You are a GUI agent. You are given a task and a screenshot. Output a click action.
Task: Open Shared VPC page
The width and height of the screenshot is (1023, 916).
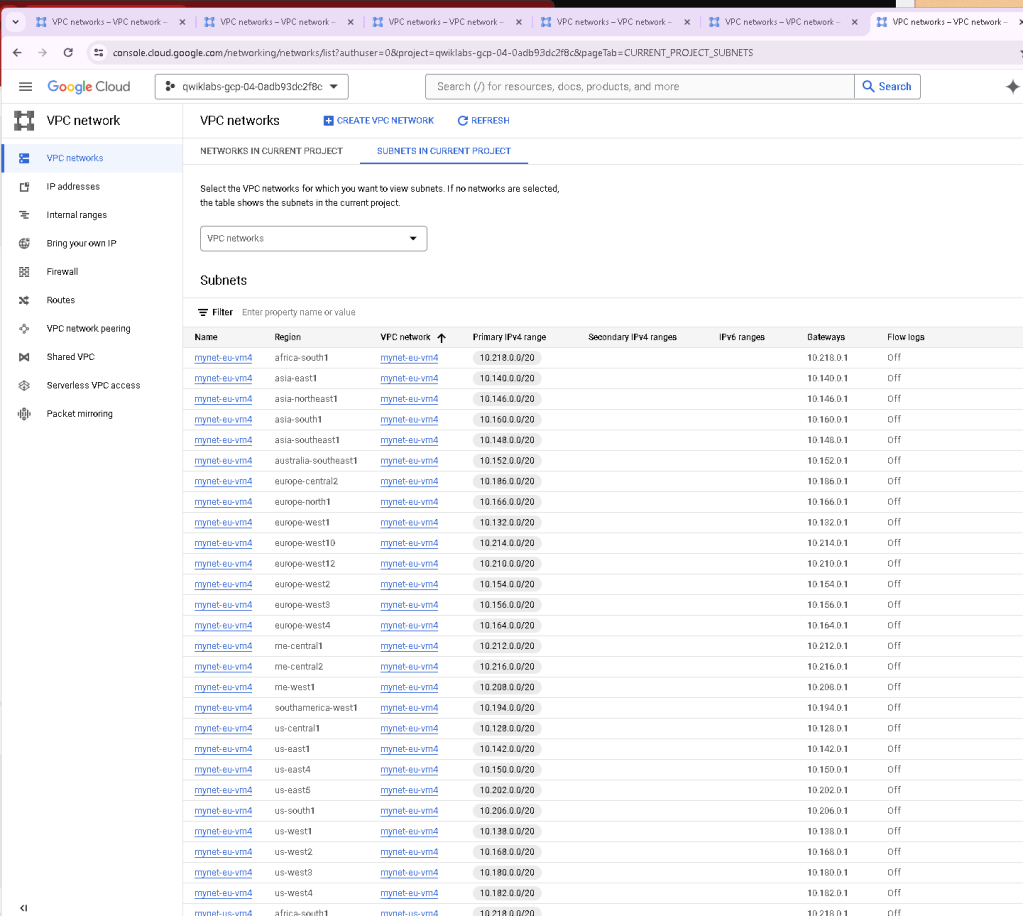click(x=70, y=357)
